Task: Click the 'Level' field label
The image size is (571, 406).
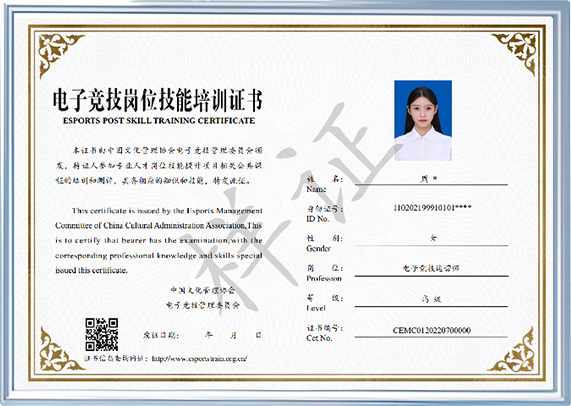Action: (316, 308)
